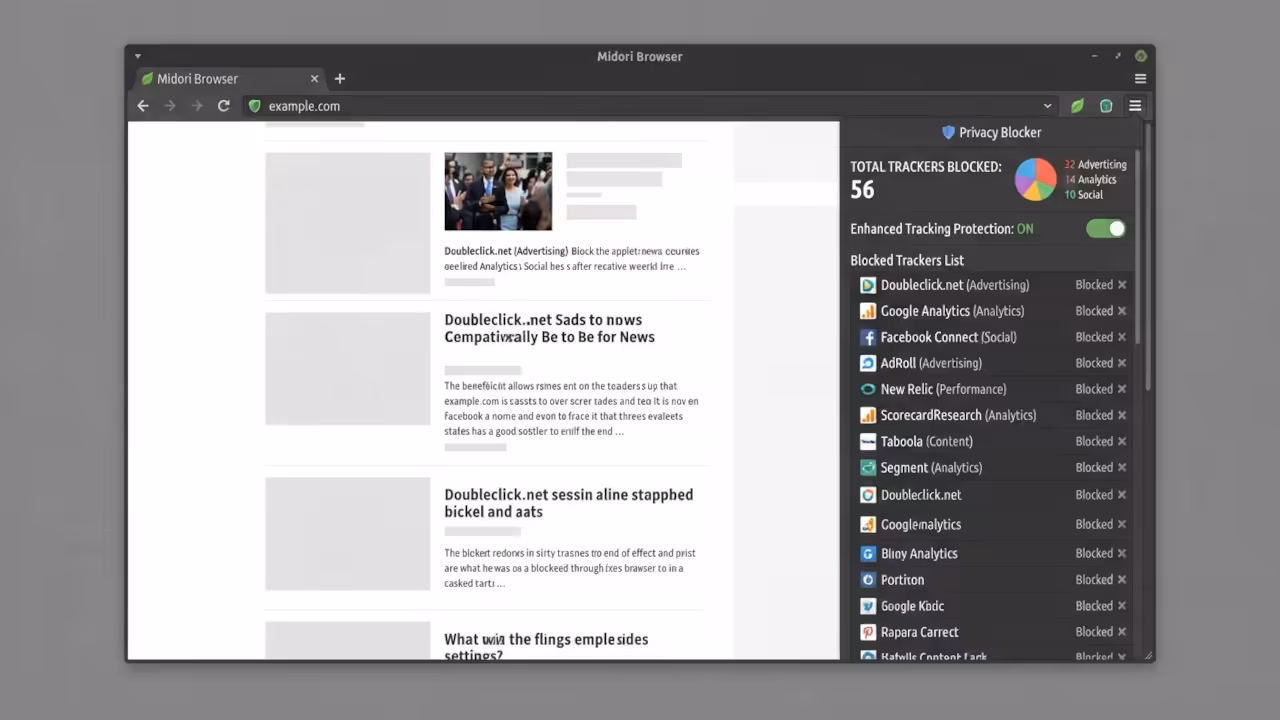Click the tracker category pie chart
The image size is (1280, 720).
(1036, 180)
